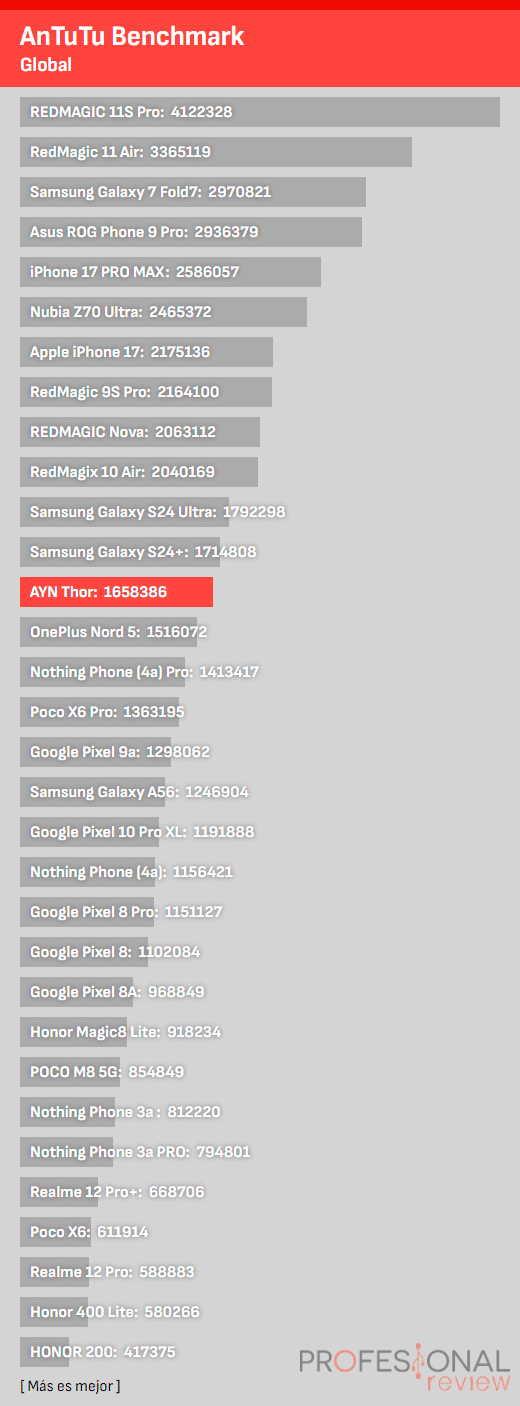Screen dimensions: 520x1406
Task: Select the Nubia Z70 Ultra bar
Action: pyautogui.click(x=163, y=312)
